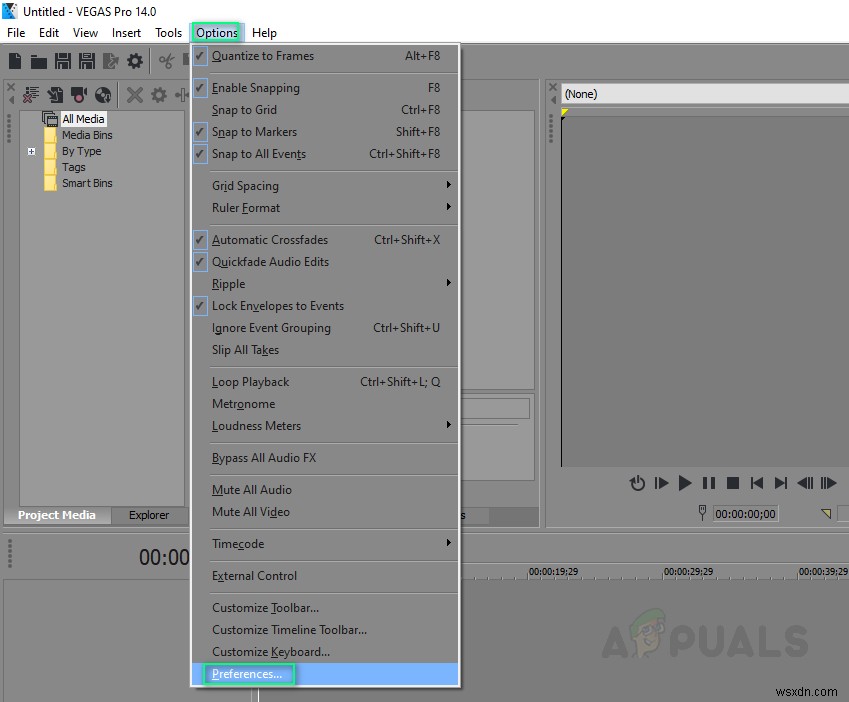Click the Smart Bins folder icon
849x702 pixels.
point(50,183)
